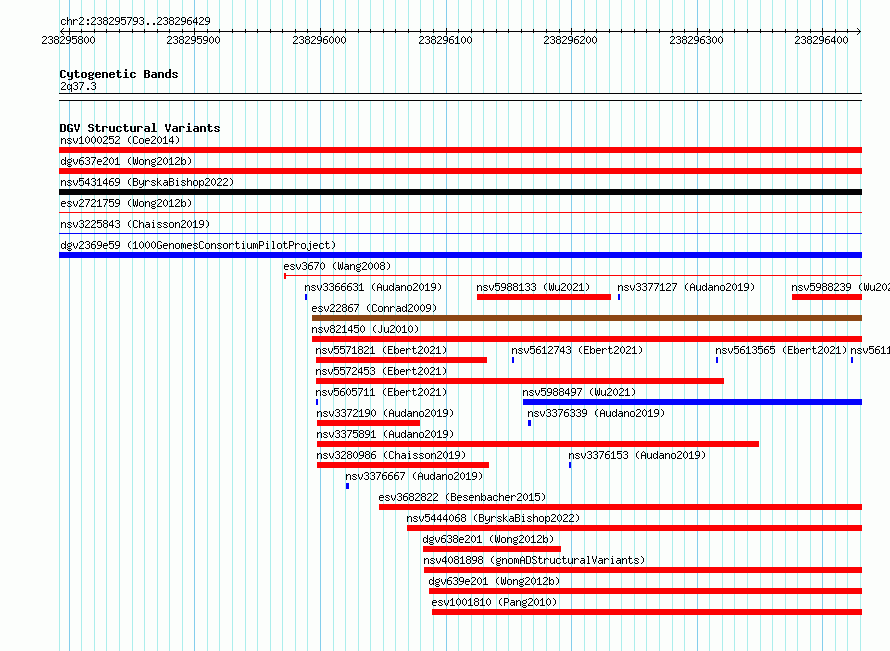Screen dimensions: 890x651
Task: Click the Cytogenetic Bands track title
Action: [x=119, y=74]
